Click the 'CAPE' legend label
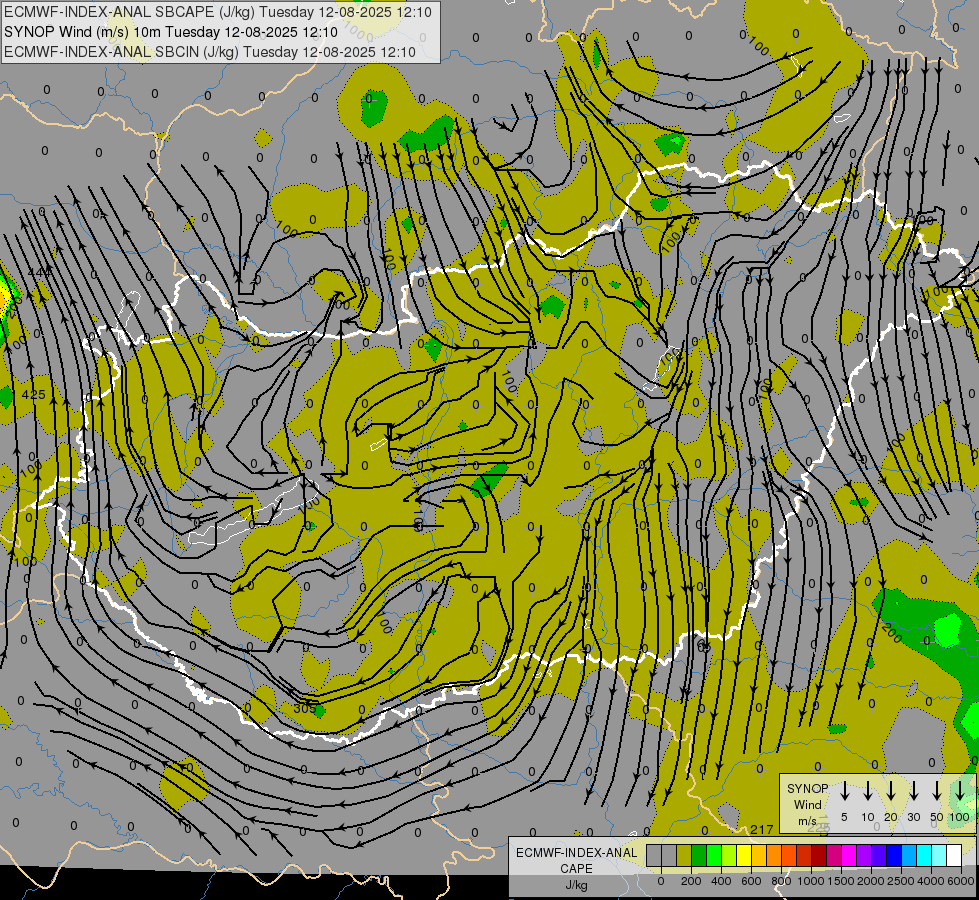This screenshot has height=900, width=979. point(576,868)
